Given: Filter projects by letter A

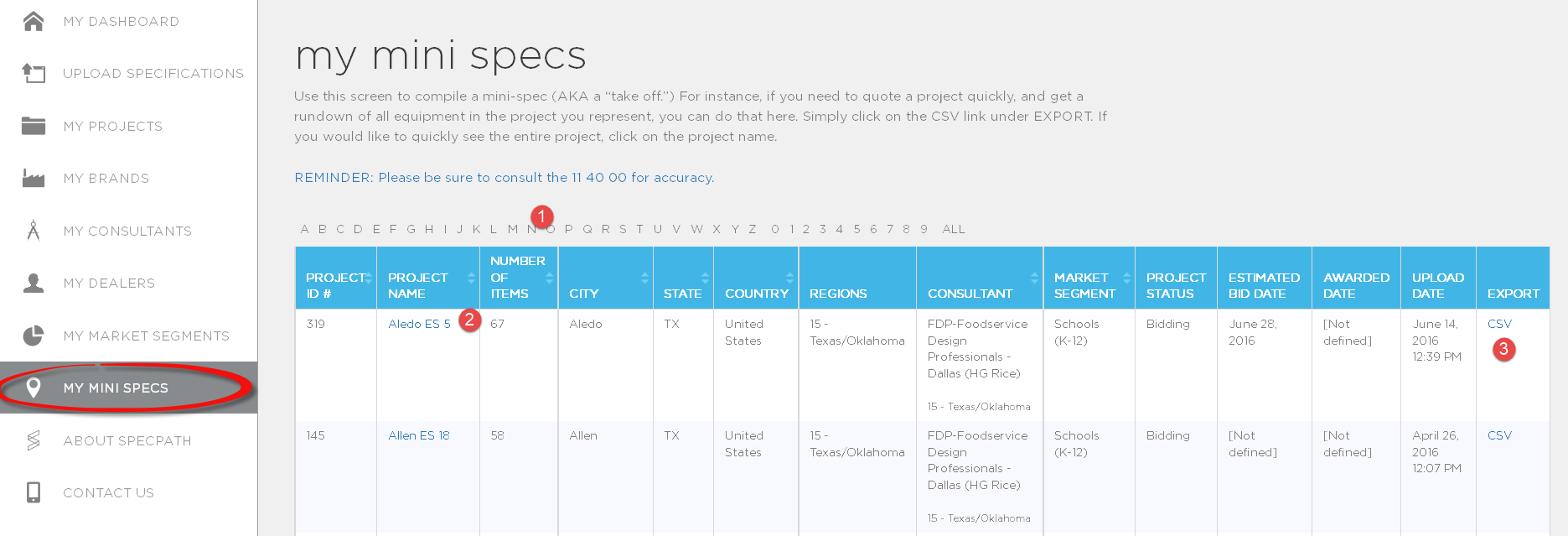Looking at the screenshot, I should pos(304,229).
